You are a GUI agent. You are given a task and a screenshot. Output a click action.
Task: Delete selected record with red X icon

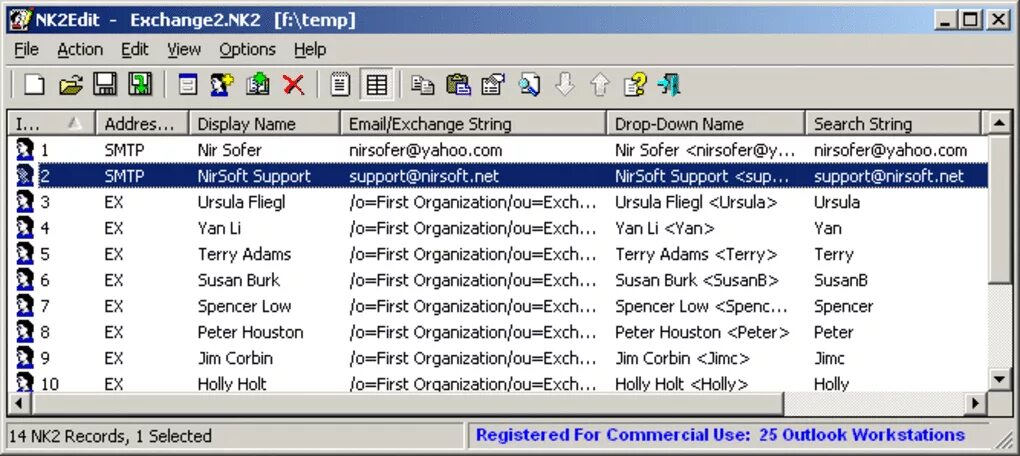pyautogui.click(x=293, y=85)
